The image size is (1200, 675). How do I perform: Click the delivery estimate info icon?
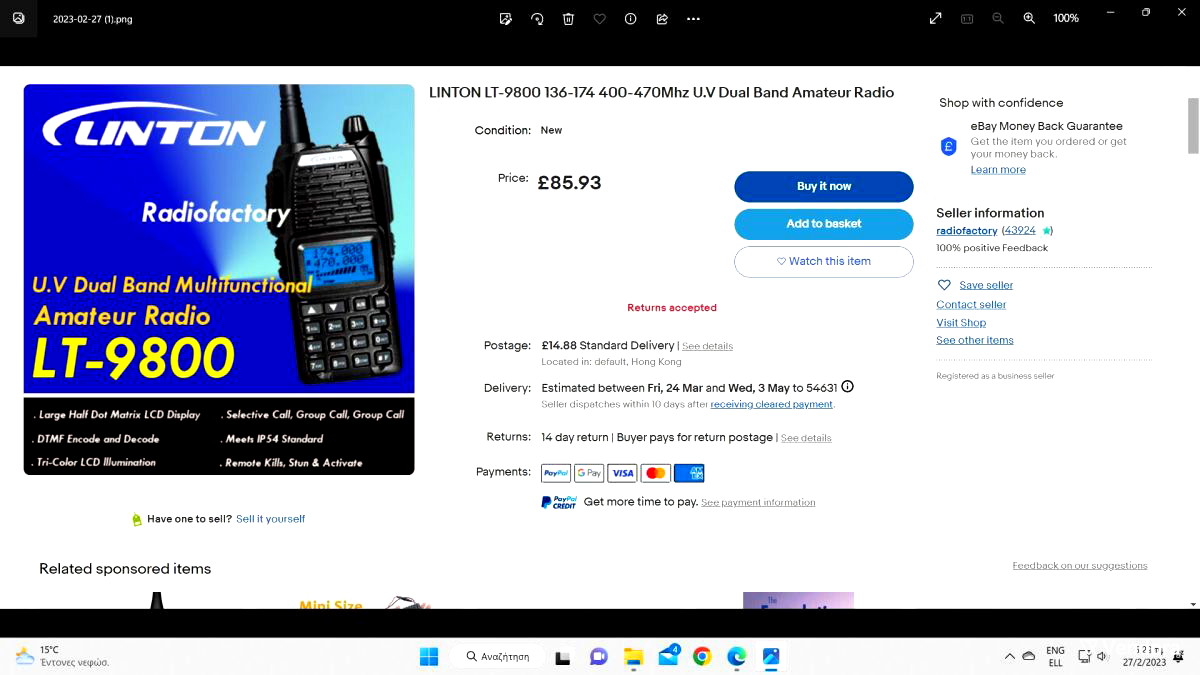coord(848,387)
